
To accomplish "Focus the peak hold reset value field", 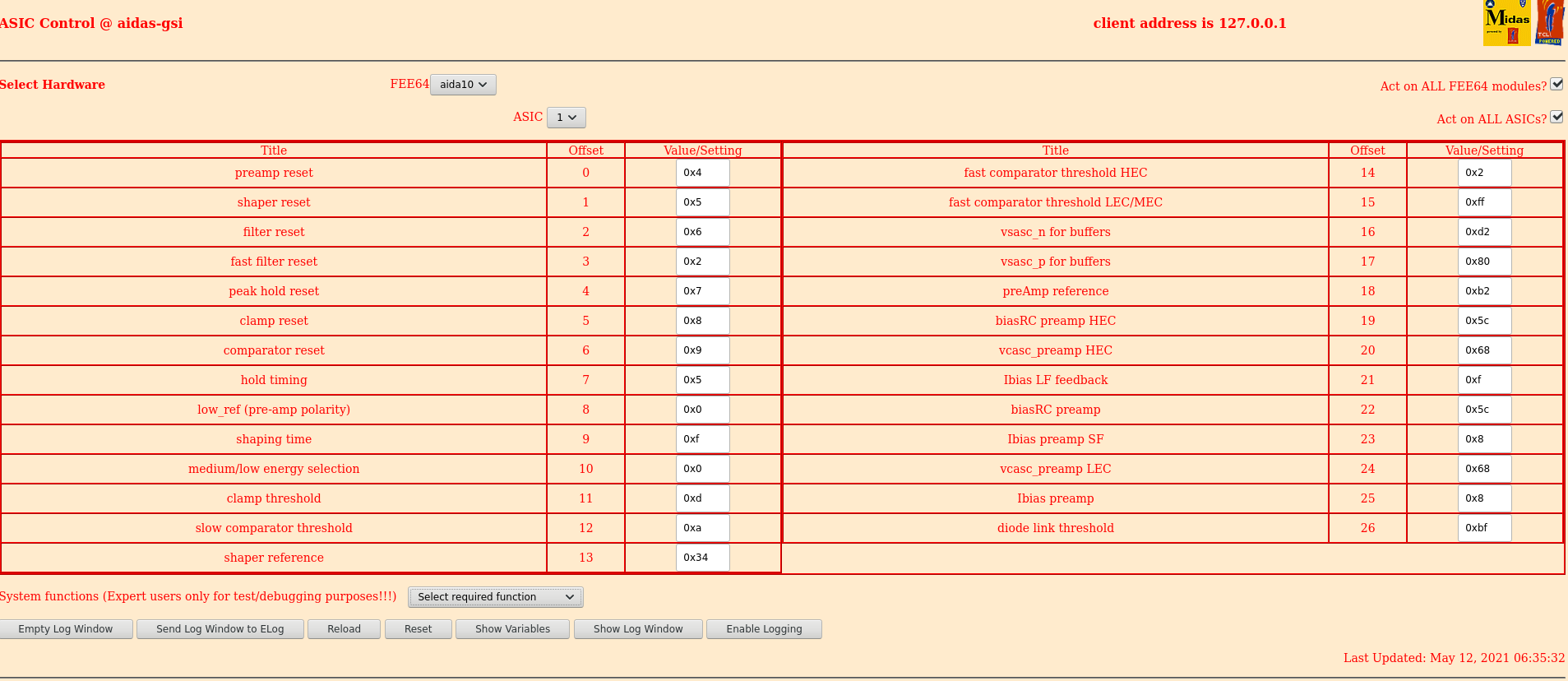I will (x=703, y=291).
